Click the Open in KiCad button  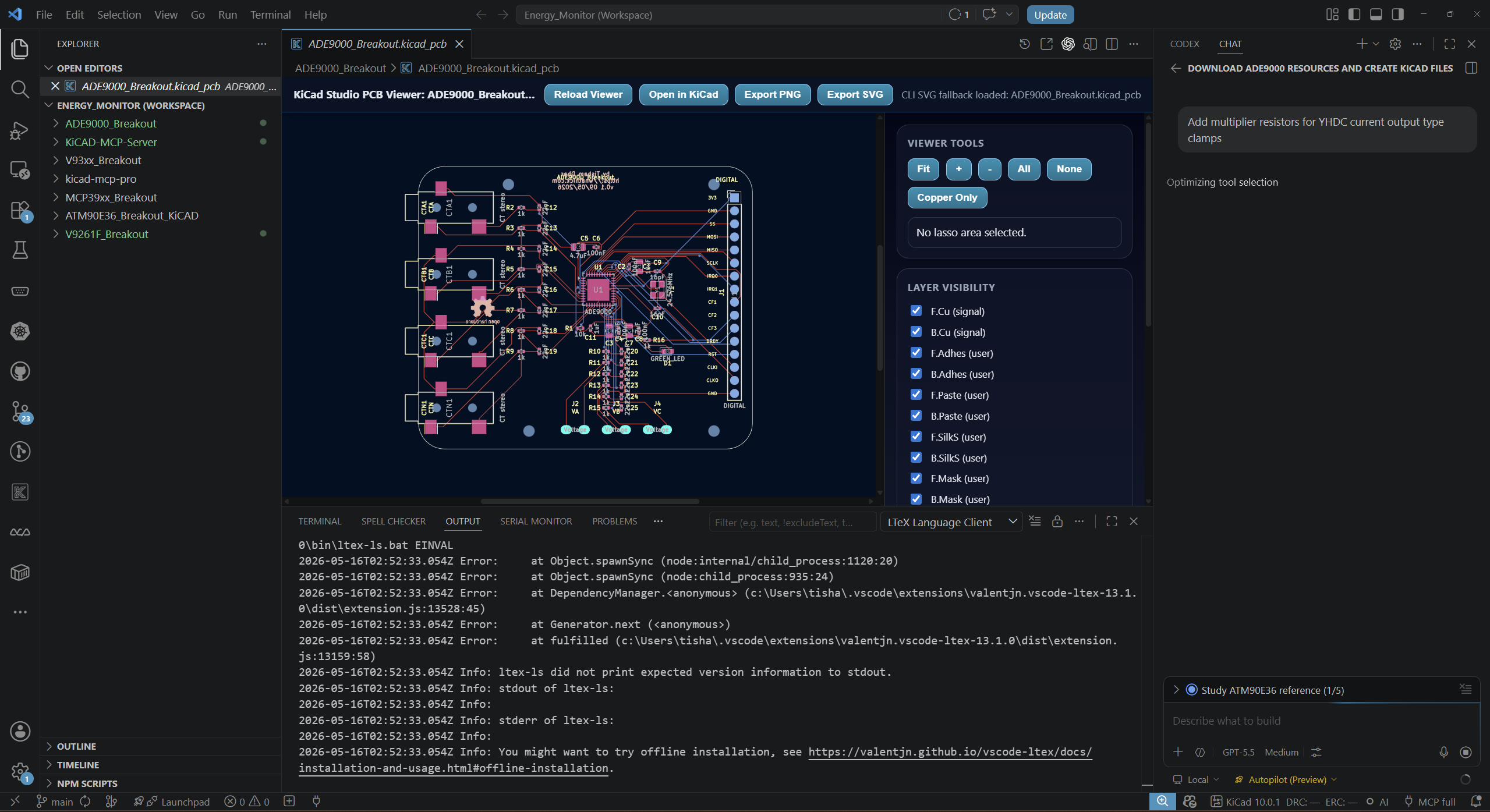pyautogui.click(x=684, y=94)
